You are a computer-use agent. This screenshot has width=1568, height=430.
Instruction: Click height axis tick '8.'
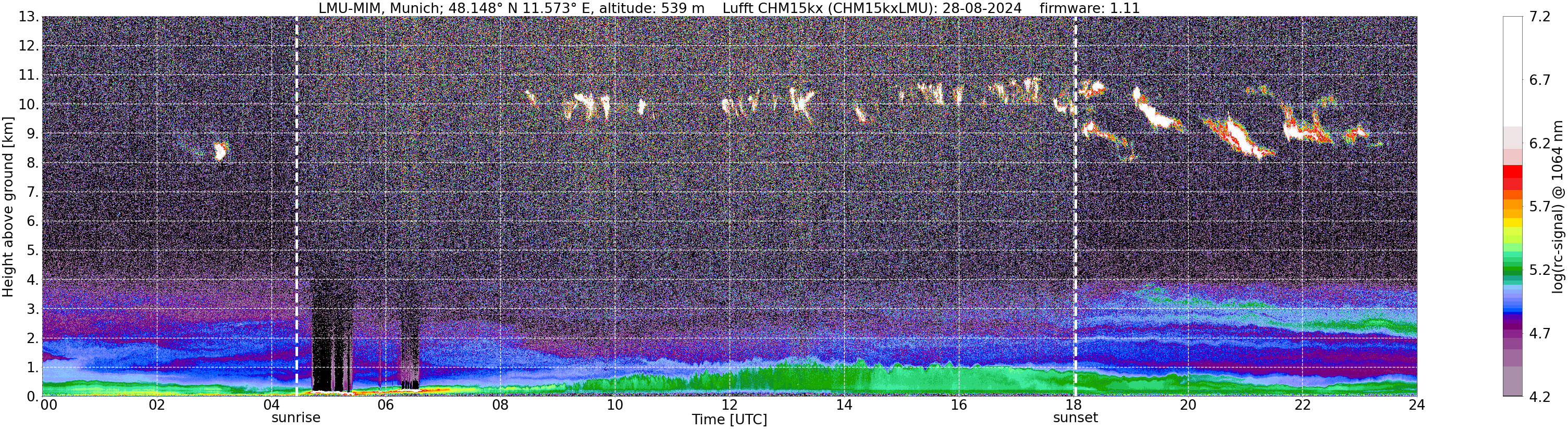tap(32, 162)
